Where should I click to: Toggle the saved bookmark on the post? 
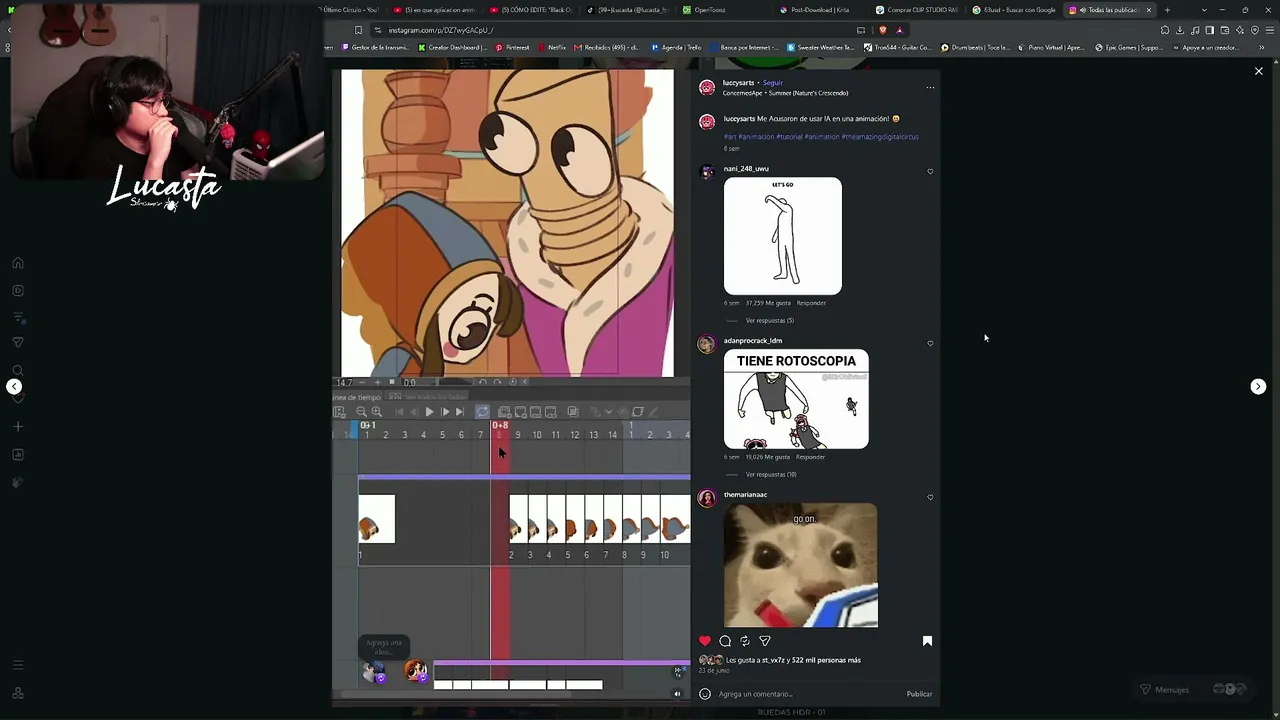click(x=927, y=641)
